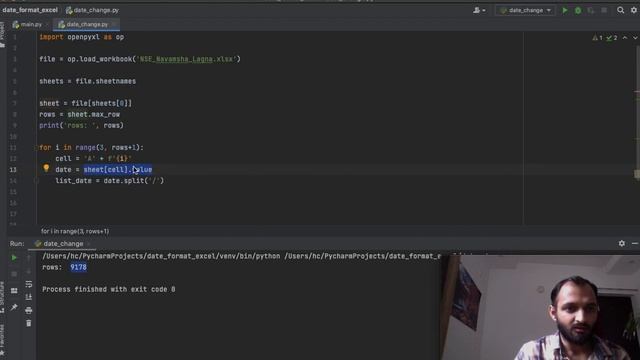
Task: Click the print('rows: ', rows) line
Action: pyautogui.click(x=81, y=126)
